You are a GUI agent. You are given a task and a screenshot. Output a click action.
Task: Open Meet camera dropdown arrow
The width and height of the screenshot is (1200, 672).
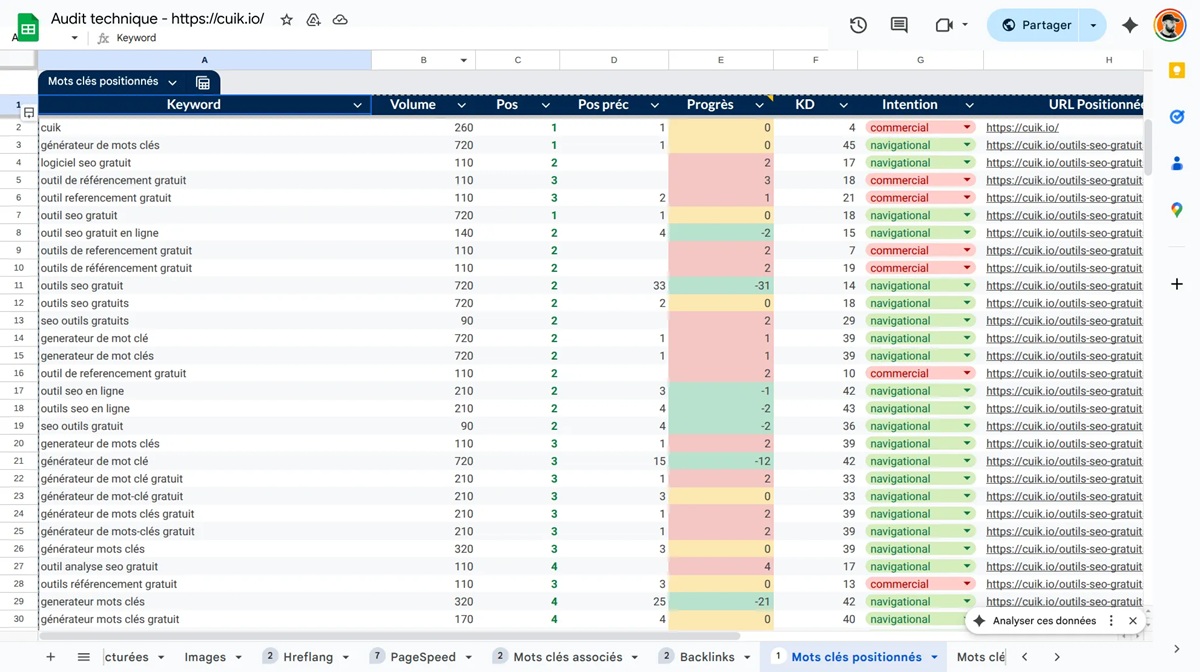point(965,25)
